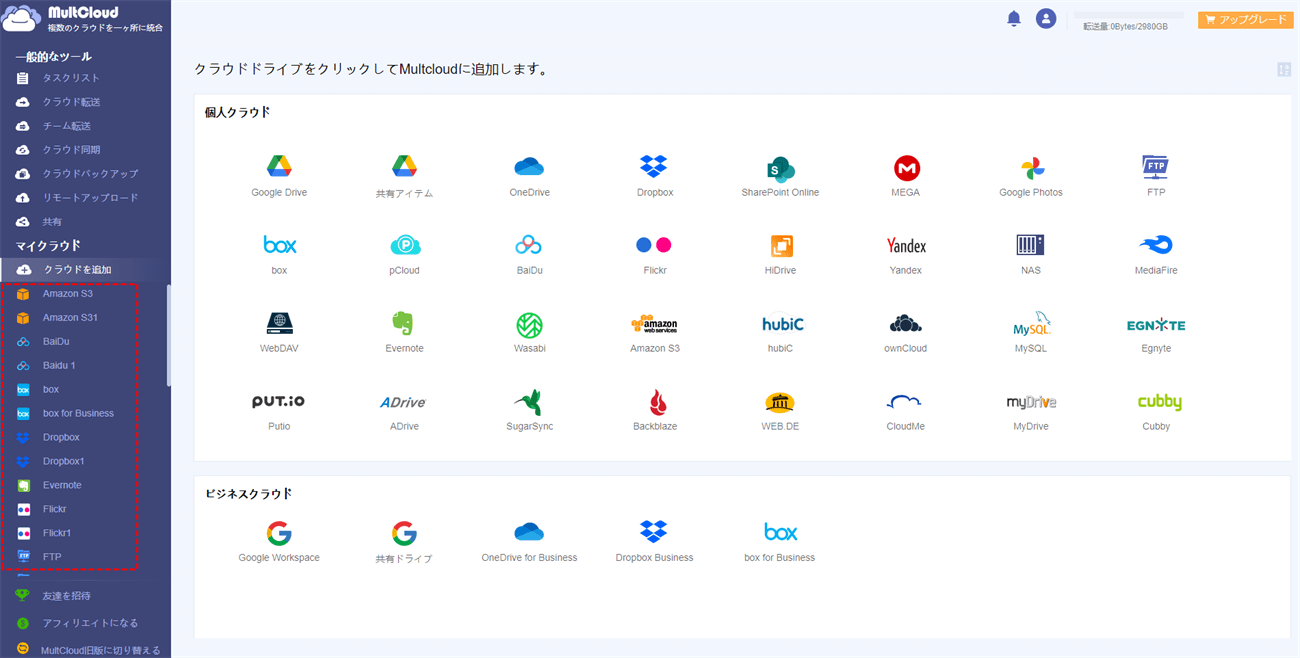This screenshot has width=1300, height=658.
Task: Open Amazon S31 in my clouds list
Action: (70, 318)
